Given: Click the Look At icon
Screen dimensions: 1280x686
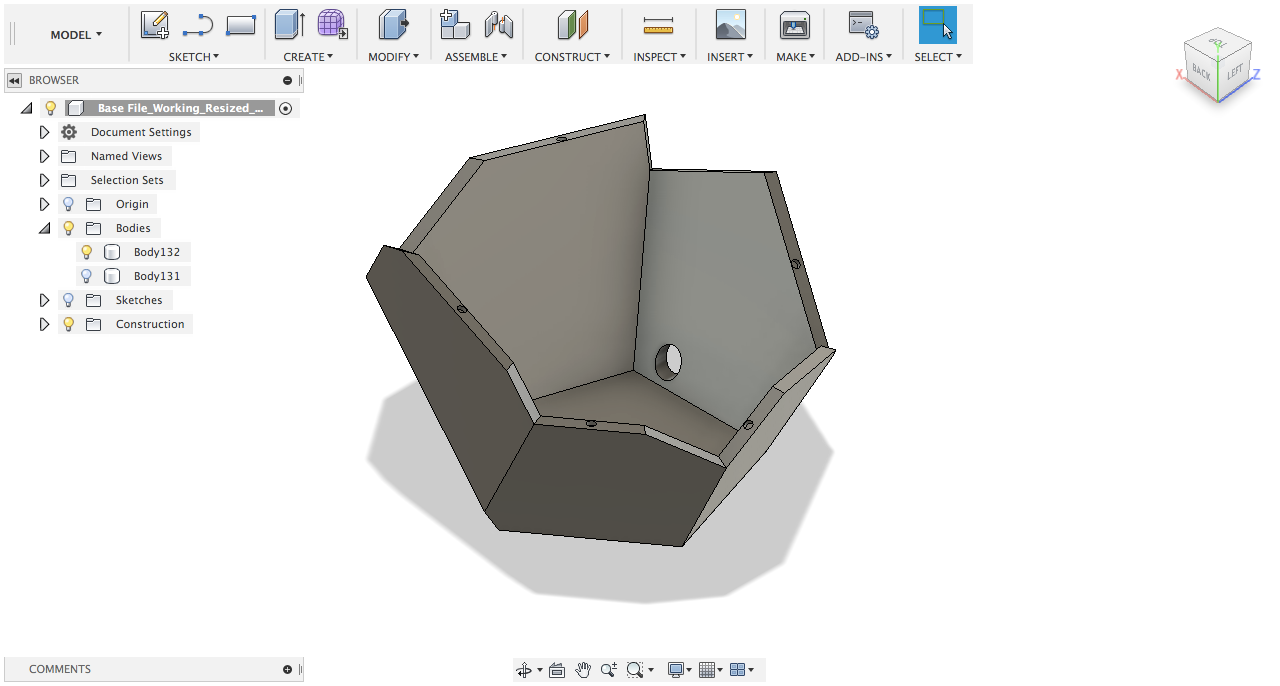Looking at the screenshot, I should pos(557,670).
